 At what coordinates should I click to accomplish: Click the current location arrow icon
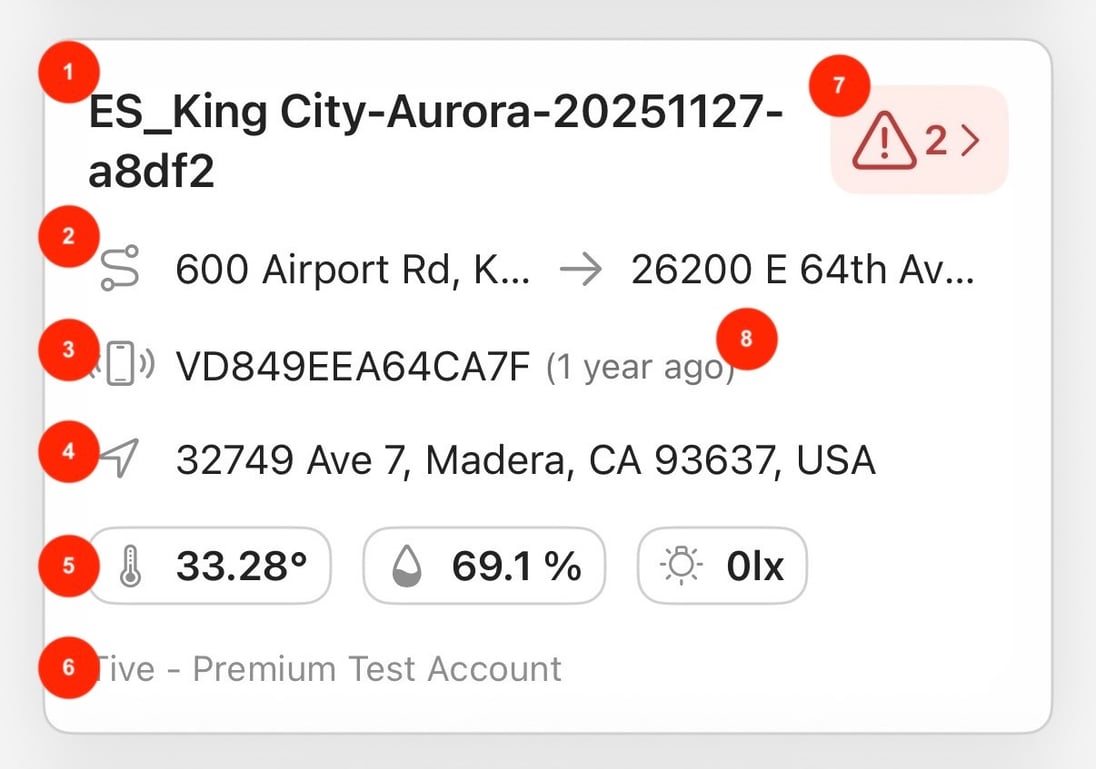pyautogui.click(x=120, y=460)
